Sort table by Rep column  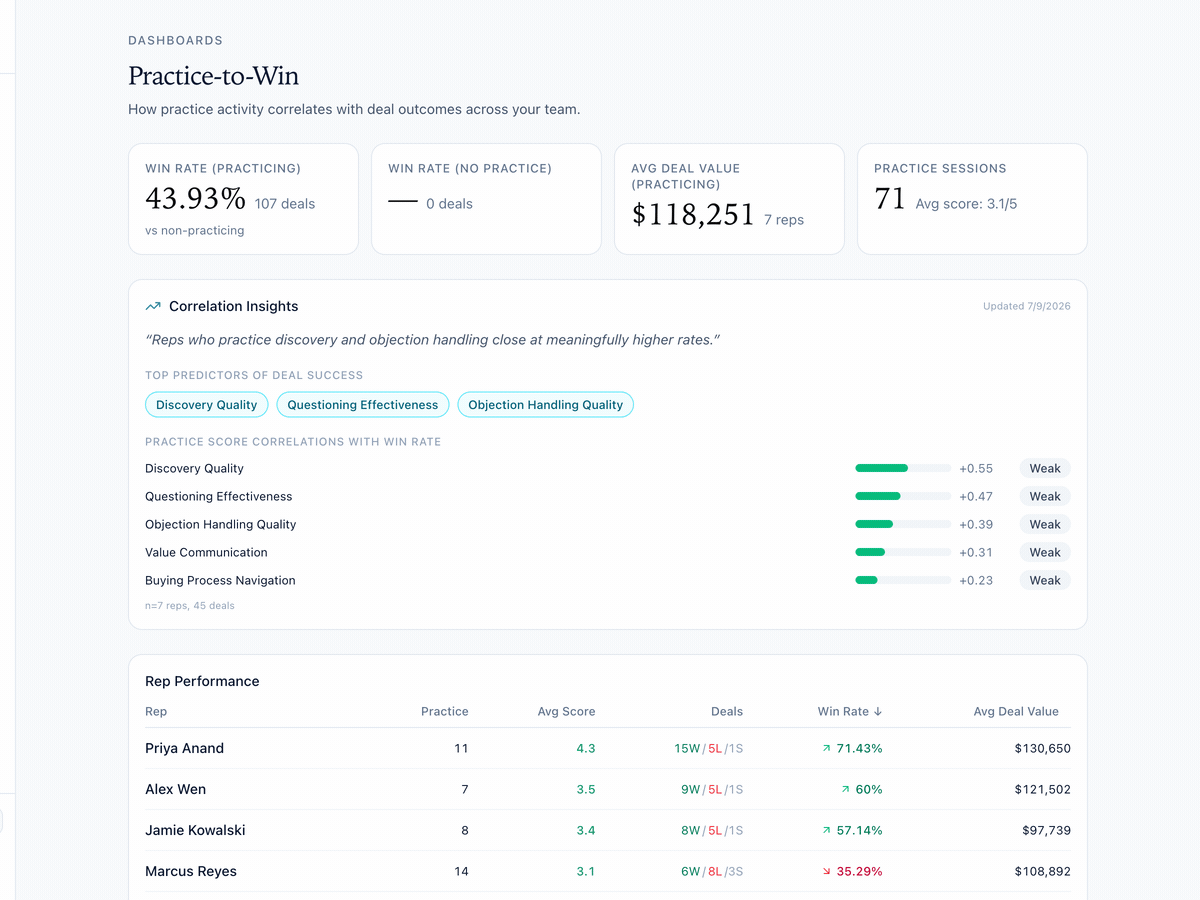click(x=156, y=712)
